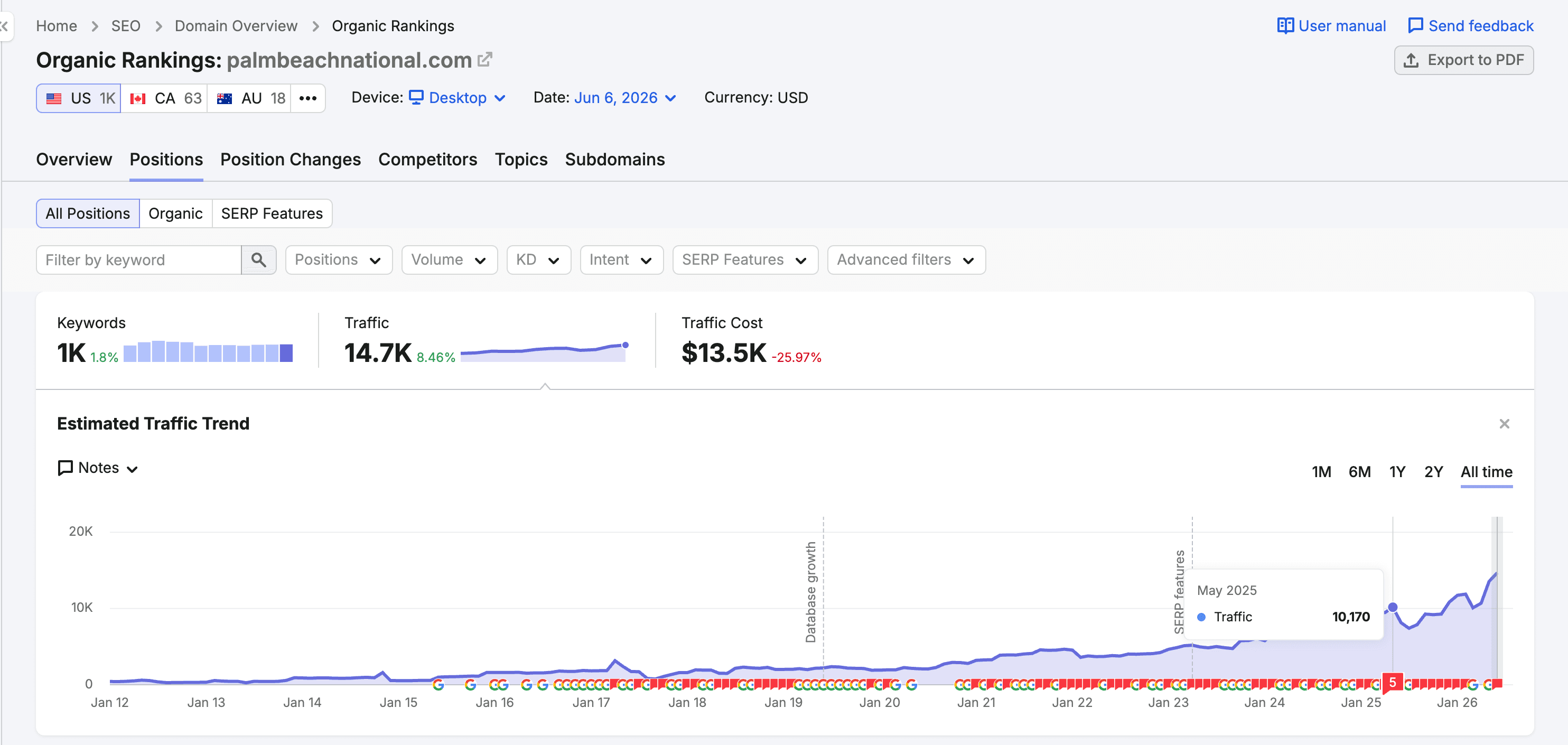Collapse the left sidebar chevron

click(x=5, y=26)
